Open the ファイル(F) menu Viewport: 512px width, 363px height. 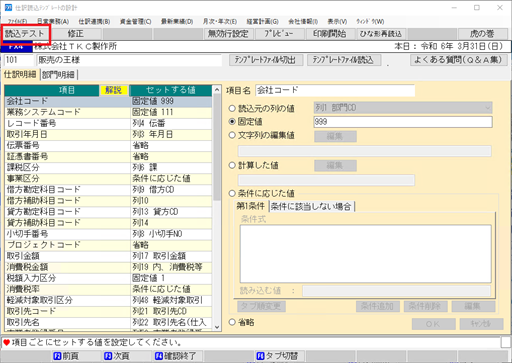point(17,22)
